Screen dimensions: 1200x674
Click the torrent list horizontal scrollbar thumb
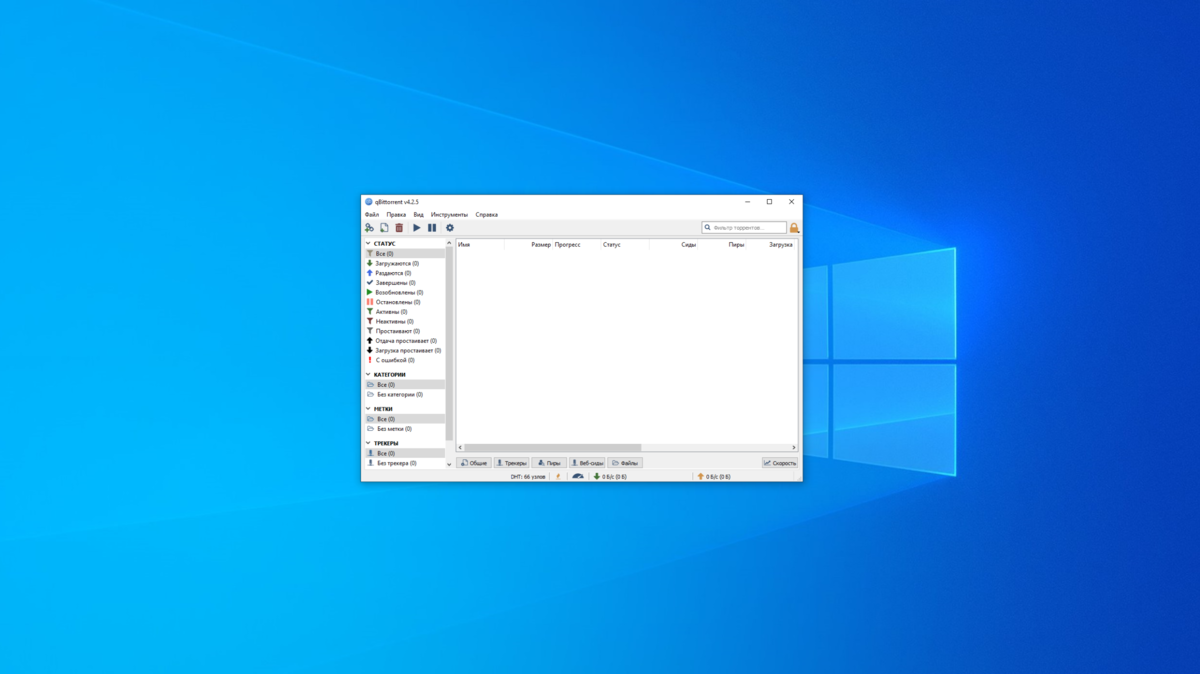552,448
